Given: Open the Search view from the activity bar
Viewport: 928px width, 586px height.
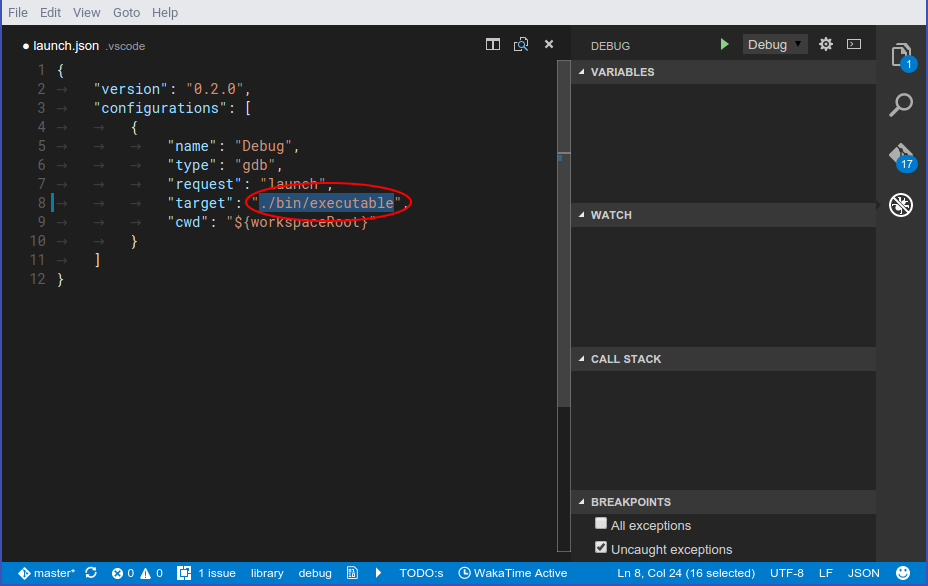Looking at the screenshot, I should (x=901, y=104).
